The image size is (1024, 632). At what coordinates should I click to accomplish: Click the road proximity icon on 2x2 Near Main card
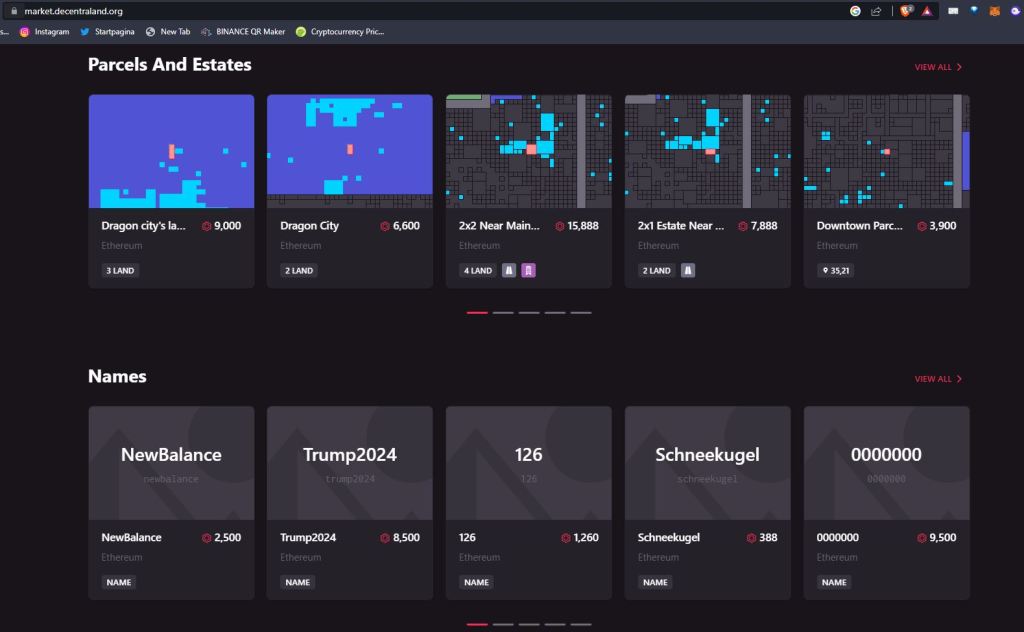click(x=509, y=270)
